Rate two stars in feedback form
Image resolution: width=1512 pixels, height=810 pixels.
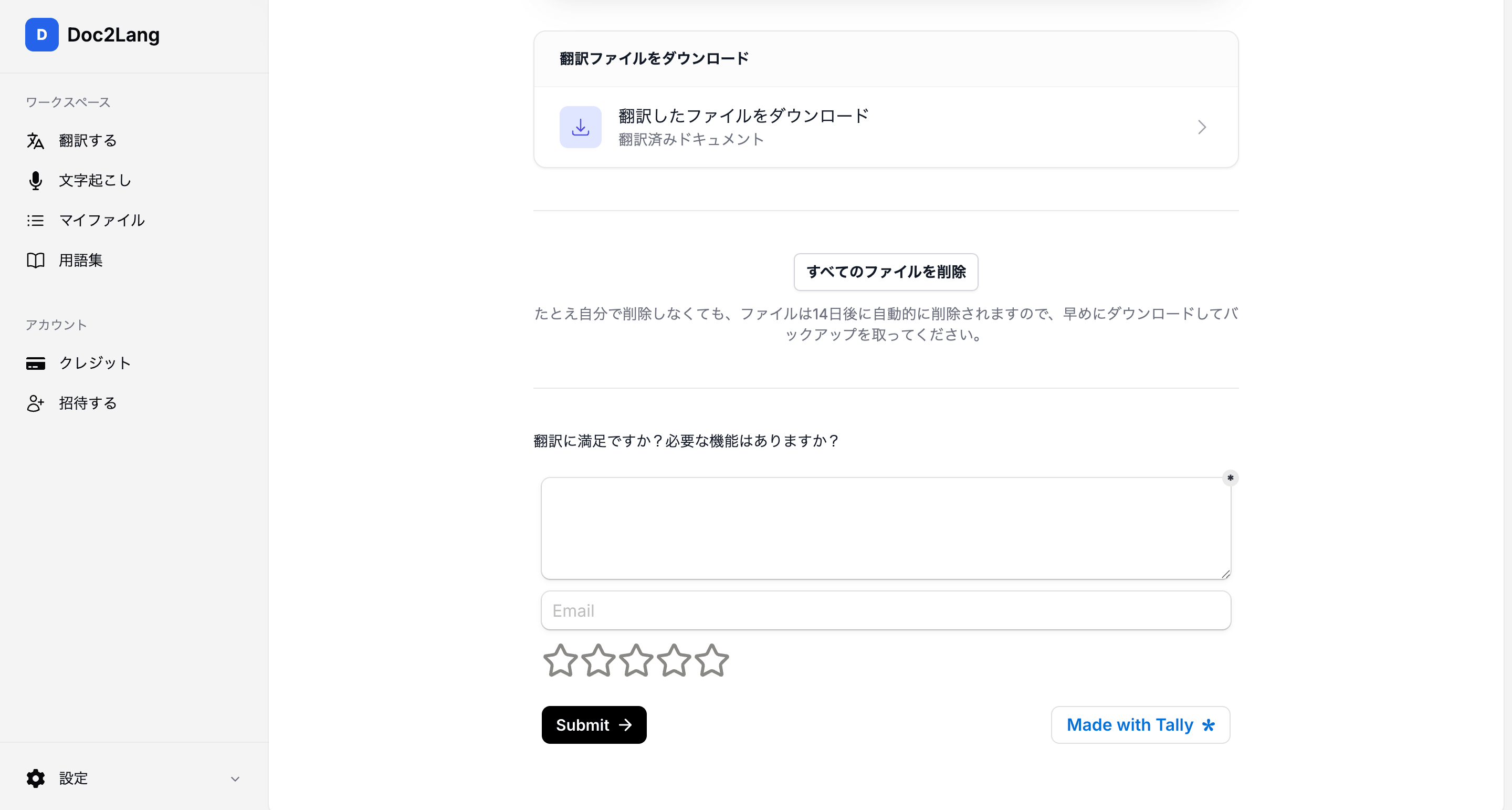pos(598,661)
